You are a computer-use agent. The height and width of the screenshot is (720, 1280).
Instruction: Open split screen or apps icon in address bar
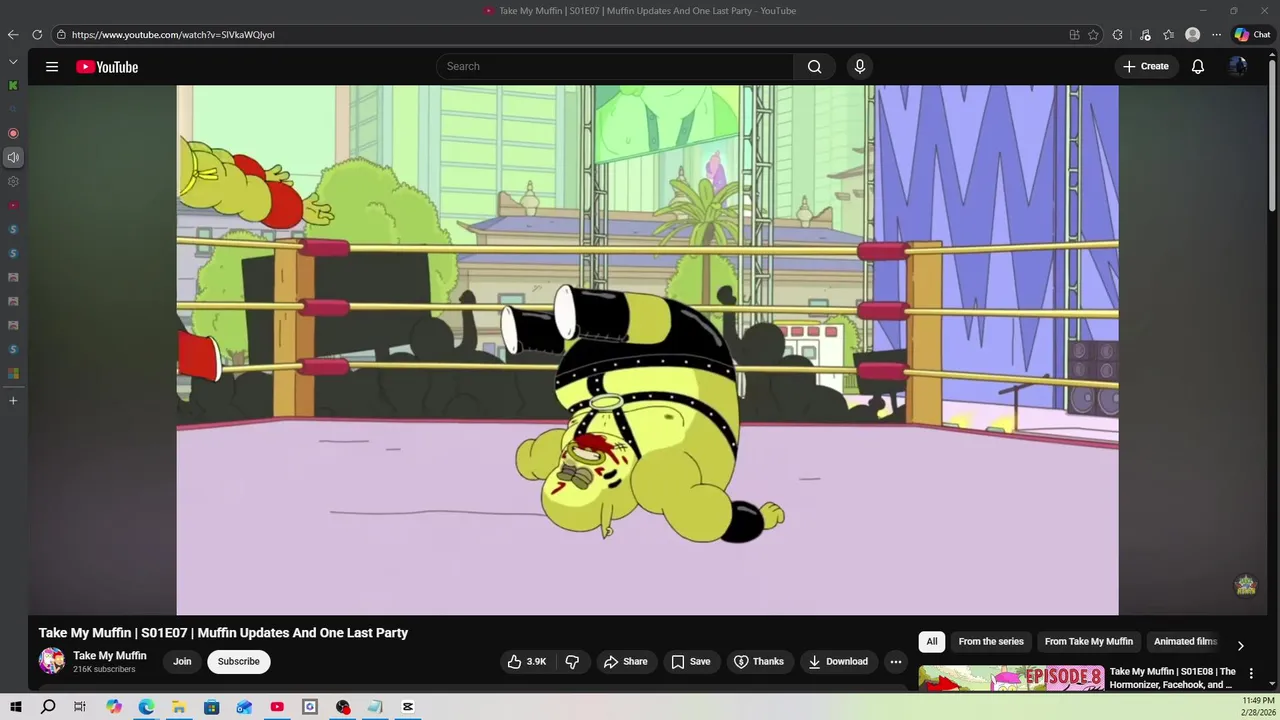click(1074, 35)
